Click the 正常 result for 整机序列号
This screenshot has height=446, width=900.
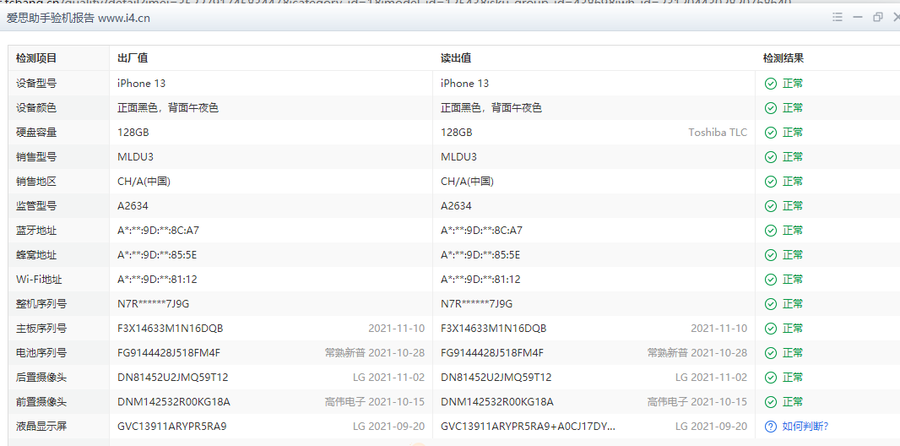(792, 304)
